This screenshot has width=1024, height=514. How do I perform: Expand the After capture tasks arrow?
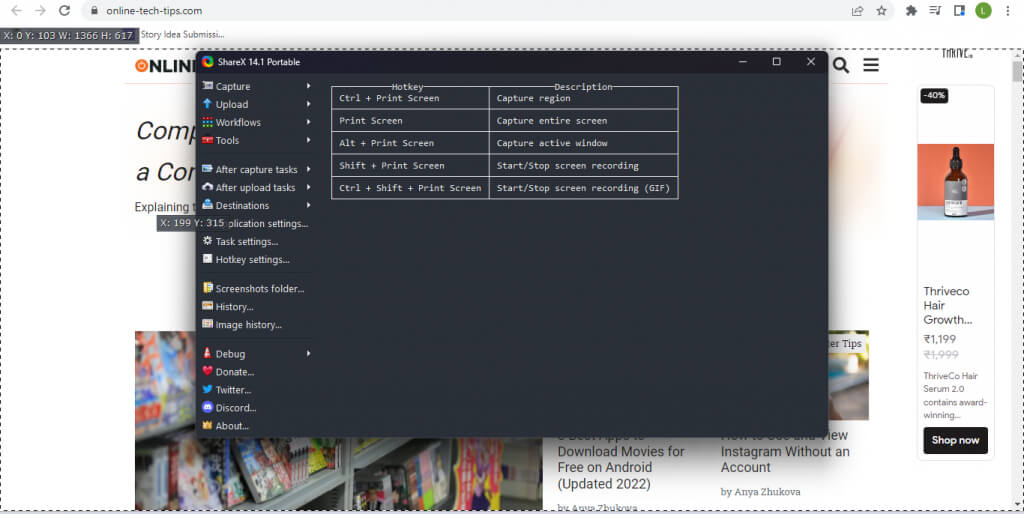pos(308,169)
